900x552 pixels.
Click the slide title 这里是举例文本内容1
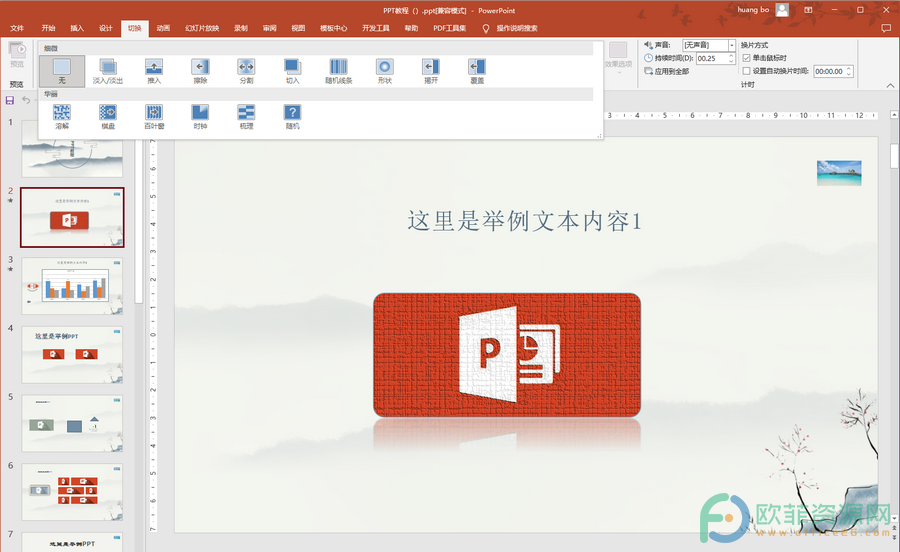(x=524, y=221)
